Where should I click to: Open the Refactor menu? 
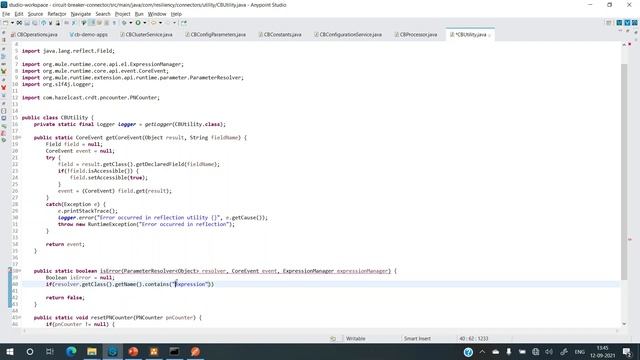(57, 14)
